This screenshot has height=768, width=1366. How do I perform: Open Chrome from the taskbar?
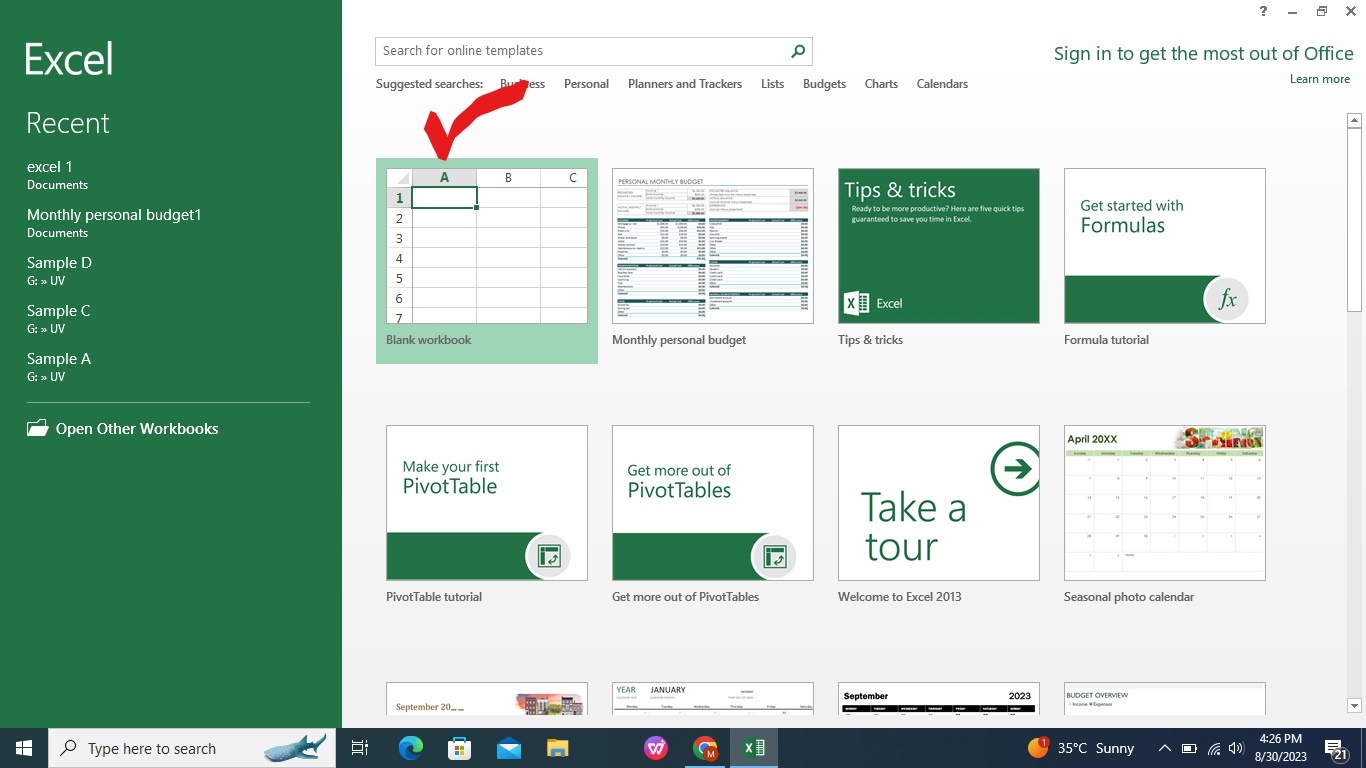tap(705, 747)
